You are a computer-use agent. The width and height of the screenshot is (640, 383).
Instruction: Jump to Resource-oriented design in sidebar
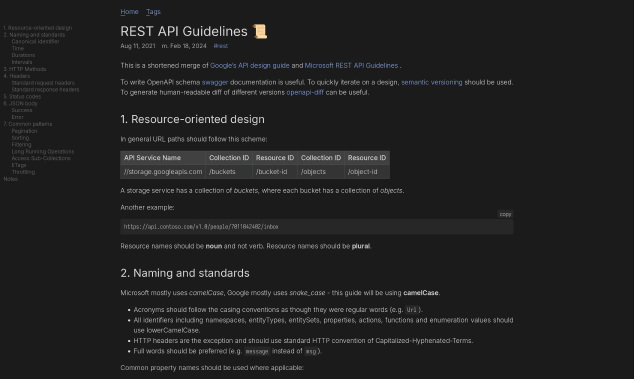(x=38, y=28)
